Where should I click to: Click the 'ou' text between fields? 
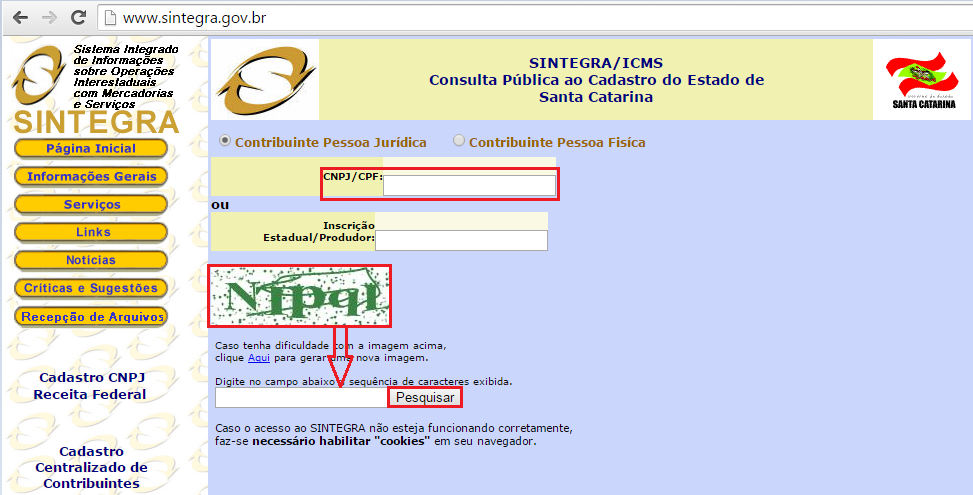(x=220, y=205)
